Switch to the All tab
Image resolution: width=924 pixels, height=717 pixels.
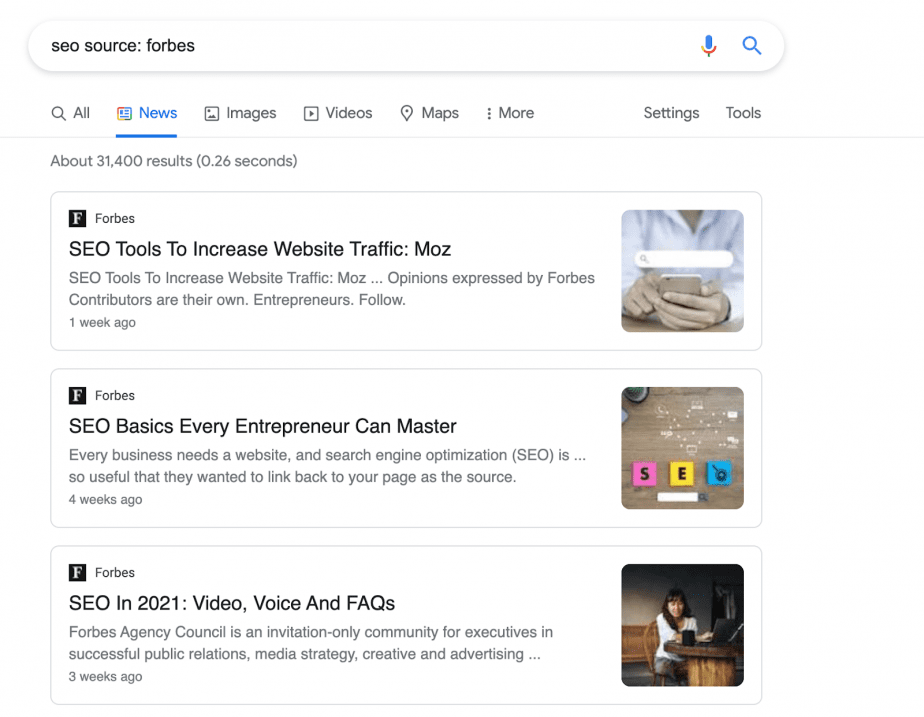point(70,113)
